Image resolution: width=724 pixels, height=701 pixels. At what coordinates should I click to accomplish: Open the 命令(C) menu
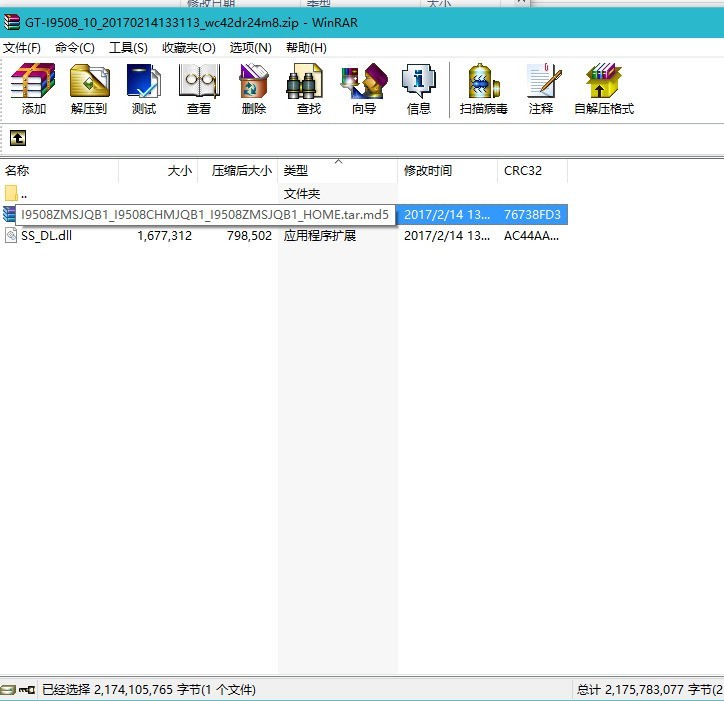pyautogui.click(x=74, y=48)
